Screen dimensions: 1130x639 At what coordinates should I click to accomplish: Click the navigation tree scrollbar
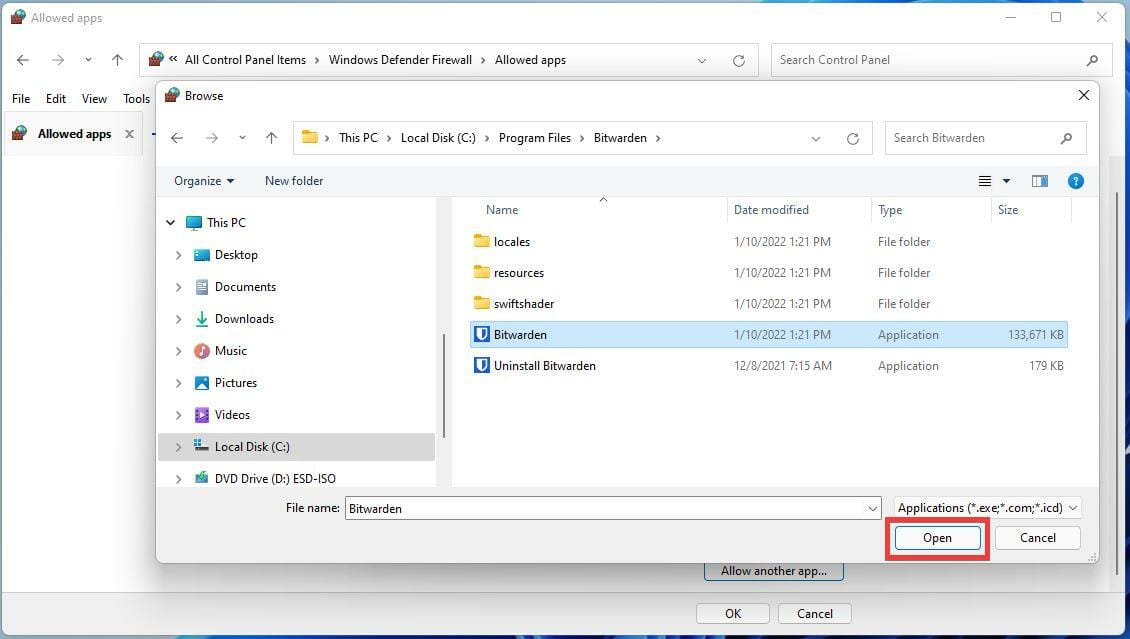[x=444, y=385]
